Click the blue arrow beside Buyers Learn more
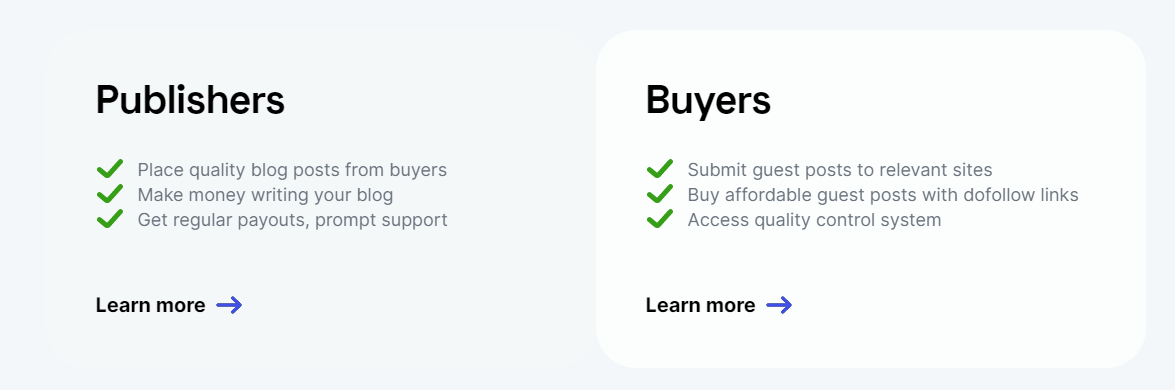This screenshot has height=390, width=1175. pyautogui.click(x=779, y=305)
